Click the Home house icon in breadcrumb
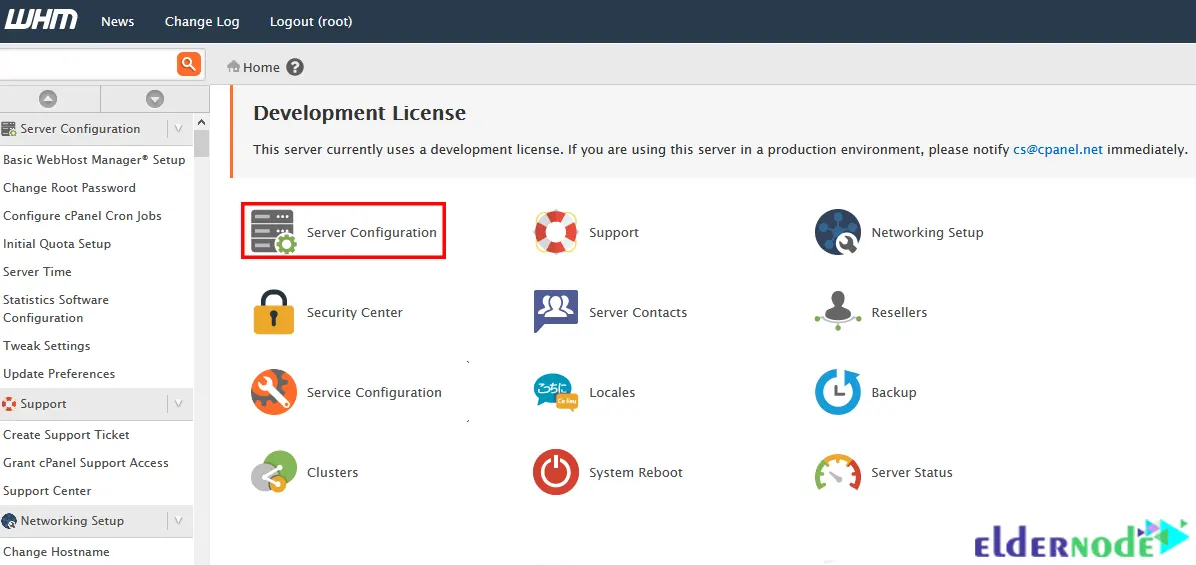This screenshot has width=1196, height=565. coord(233,66)
